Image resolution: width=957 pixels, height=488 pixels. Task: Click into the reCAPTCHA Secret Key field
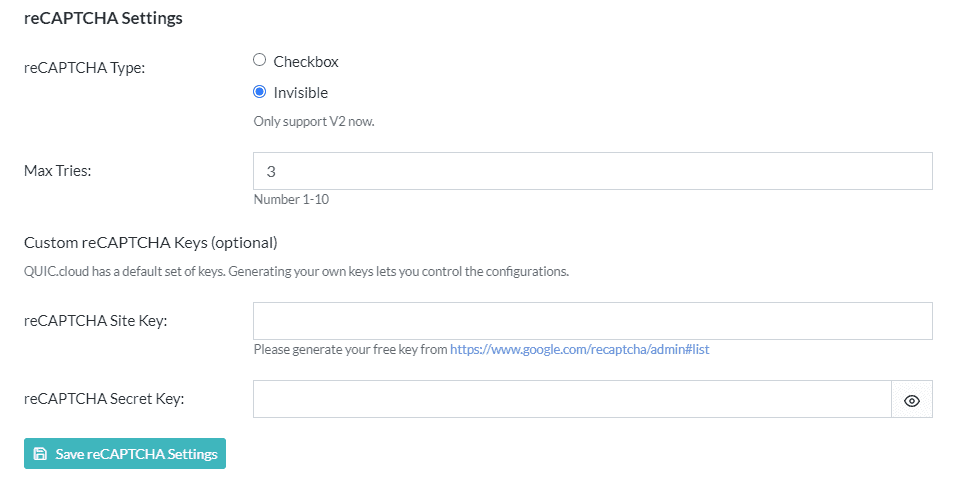(571, 399)
